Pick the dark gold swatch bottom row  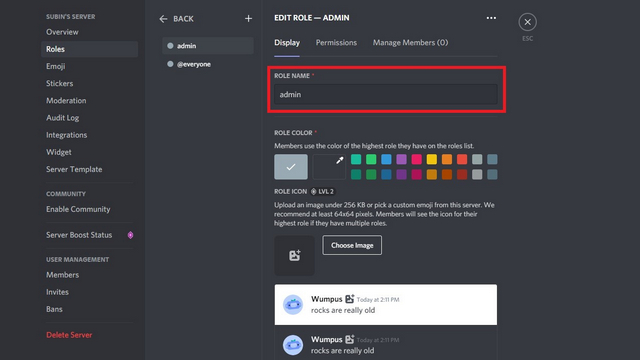[431, 174]
